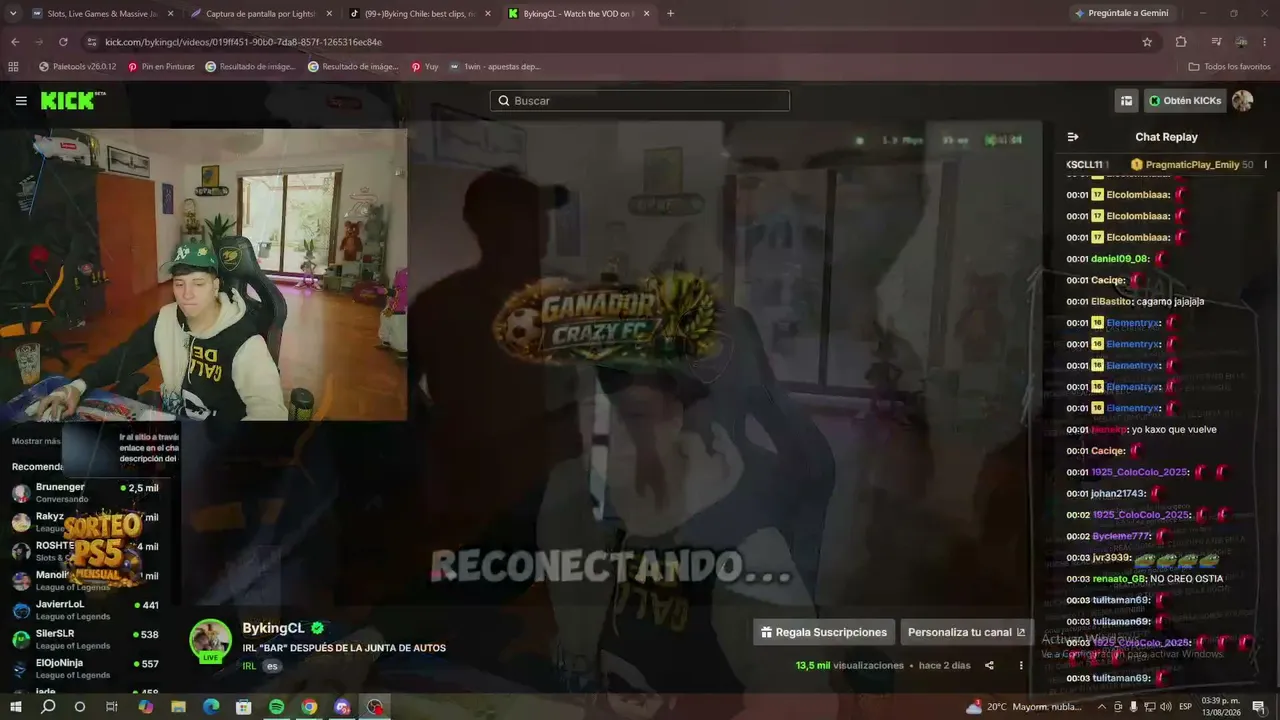This screenshot has height=720, width=1280.
Task: Open the user profile avatar menu
Action: [x=1242, y=101]
